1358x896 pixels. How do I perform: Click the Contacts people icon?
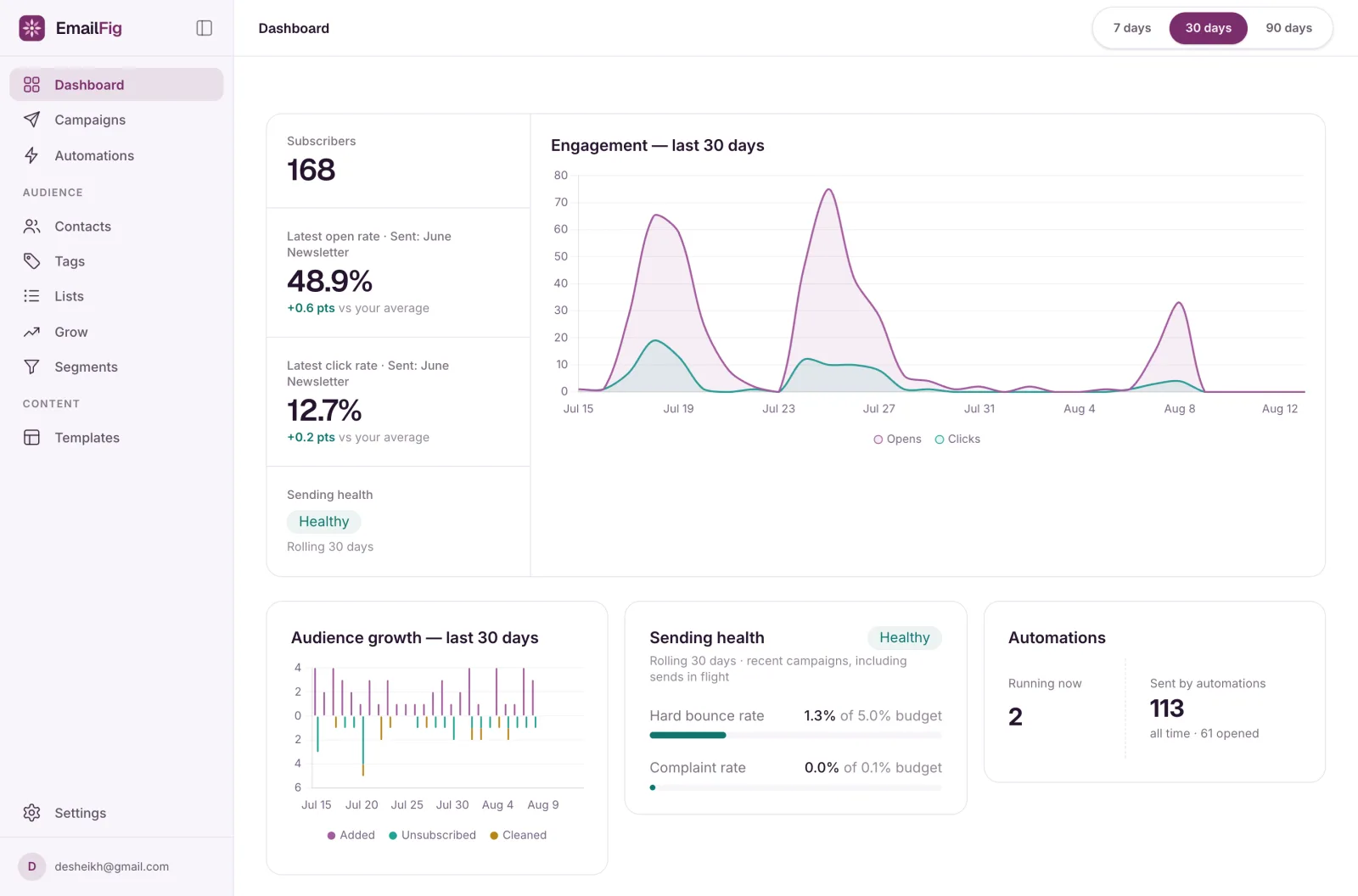click(x=31, y=227)
